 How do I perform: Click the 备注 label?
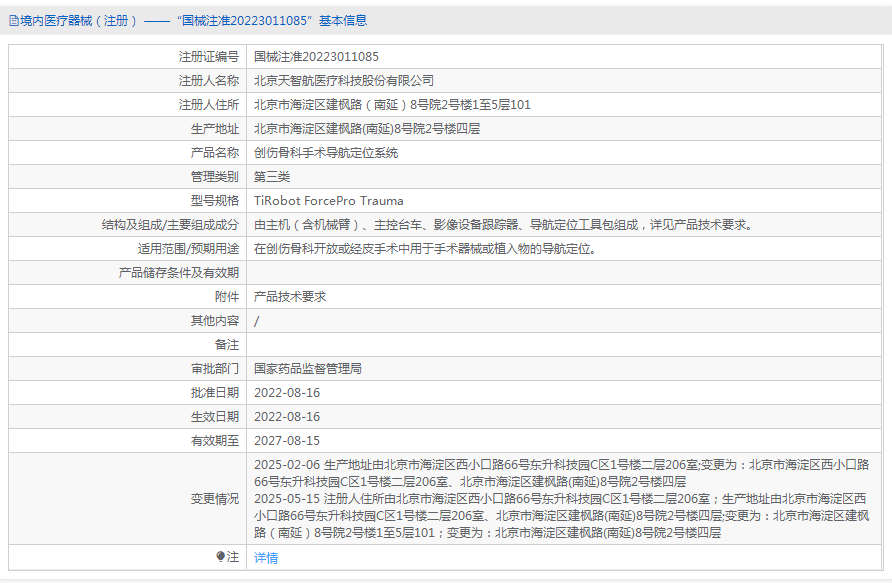[226, 345]
